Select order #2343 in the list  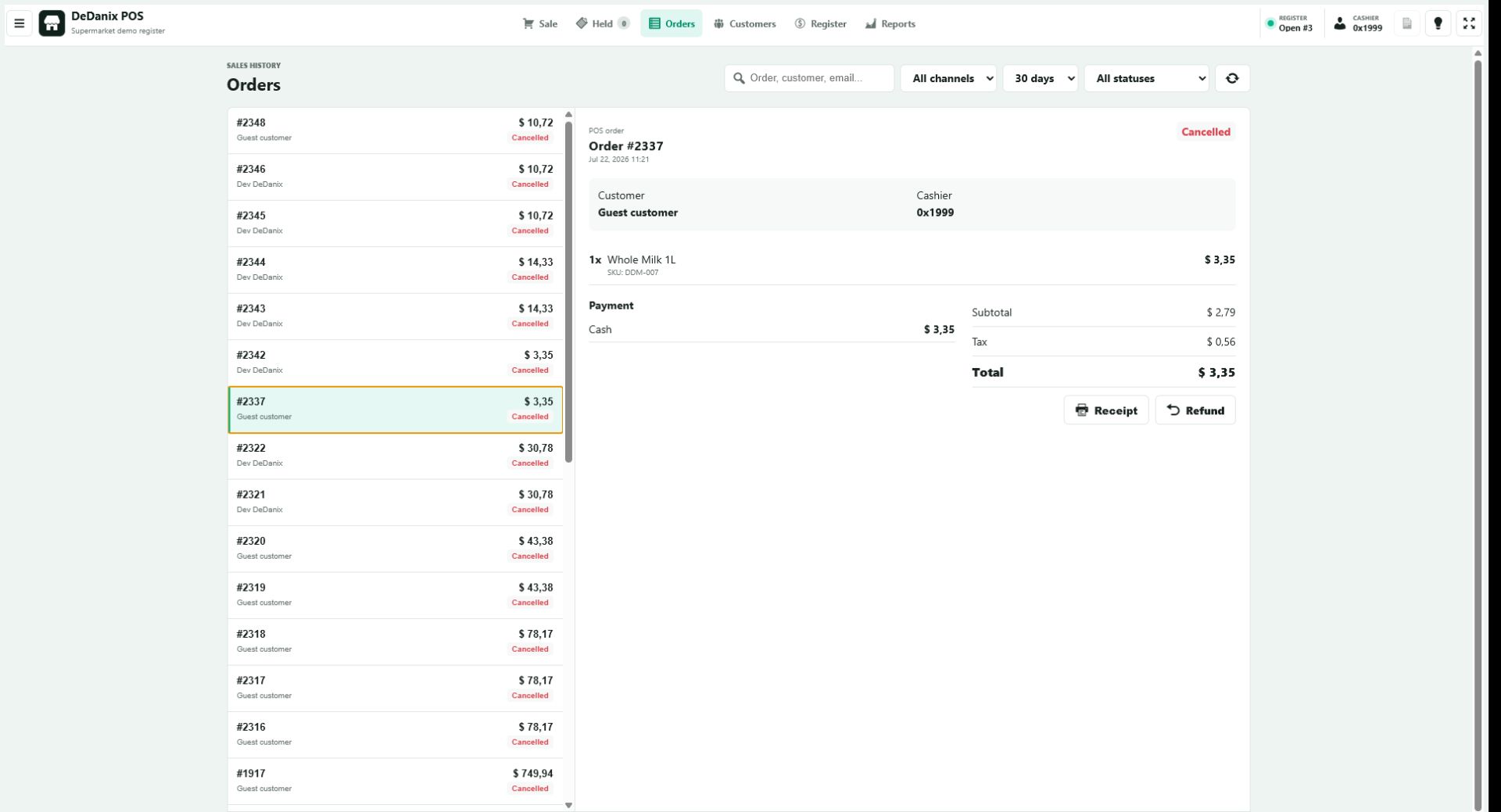pos(395,317)
